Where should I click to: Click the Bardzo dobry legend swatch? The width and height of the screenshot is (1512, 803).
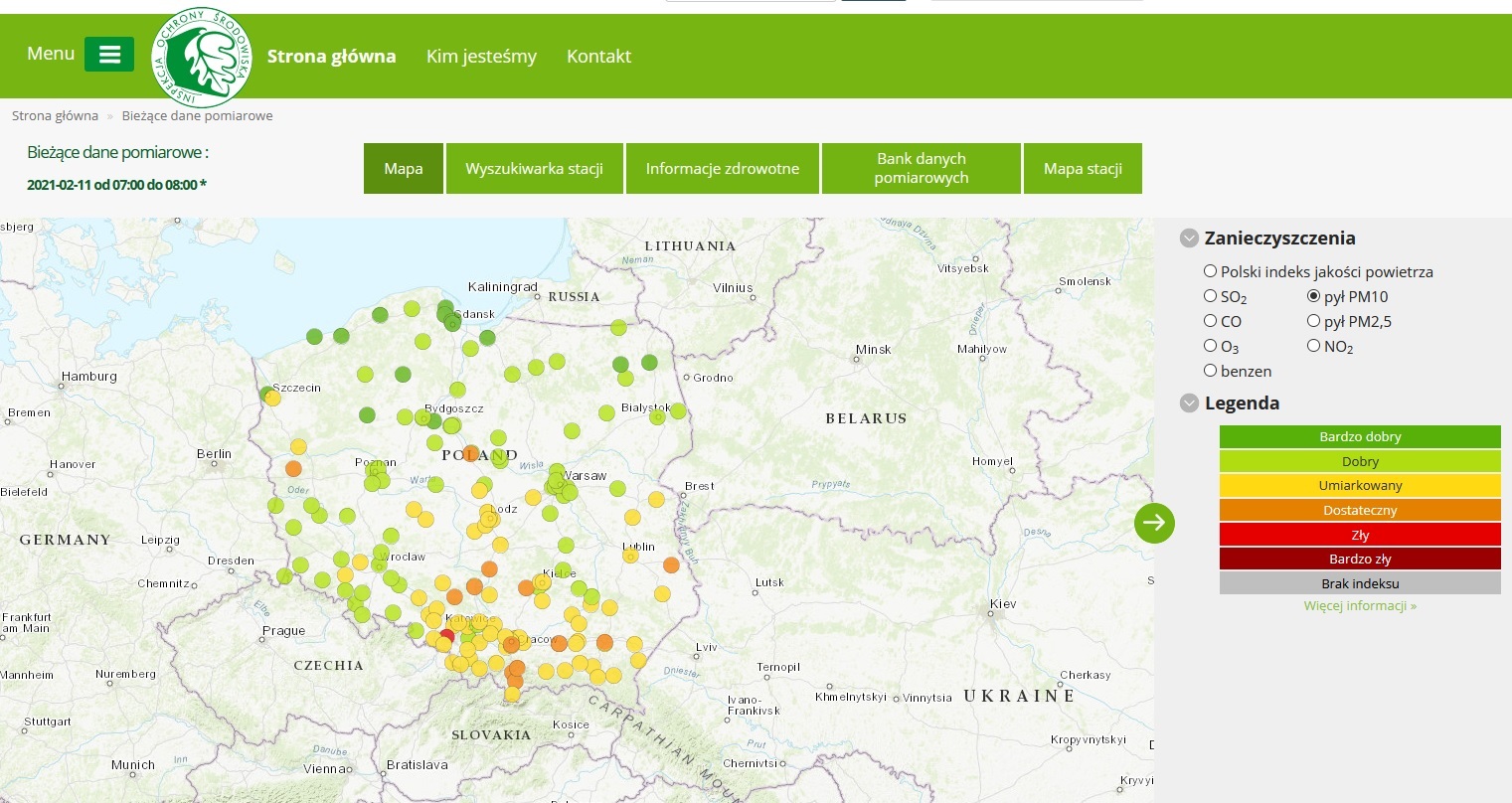click(1360, 437)
